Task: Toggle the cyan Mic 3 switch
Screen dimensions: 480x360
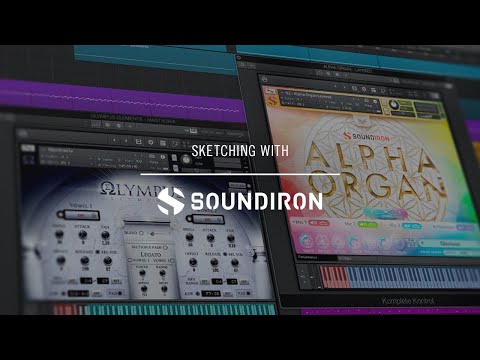Action: pos(411,226)
